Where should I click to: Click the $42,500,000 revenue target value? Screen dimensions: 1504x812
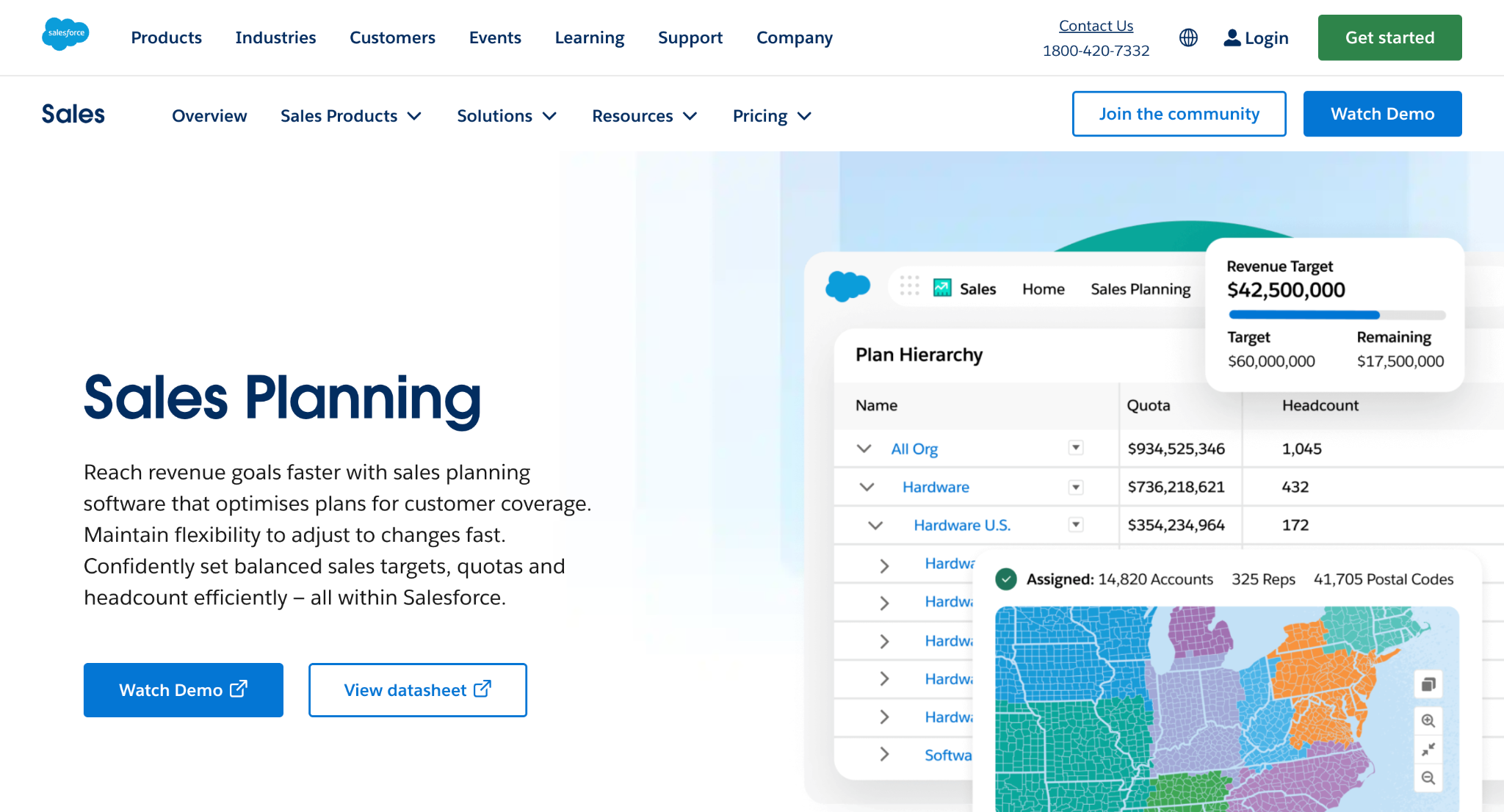coord(1286,290)
